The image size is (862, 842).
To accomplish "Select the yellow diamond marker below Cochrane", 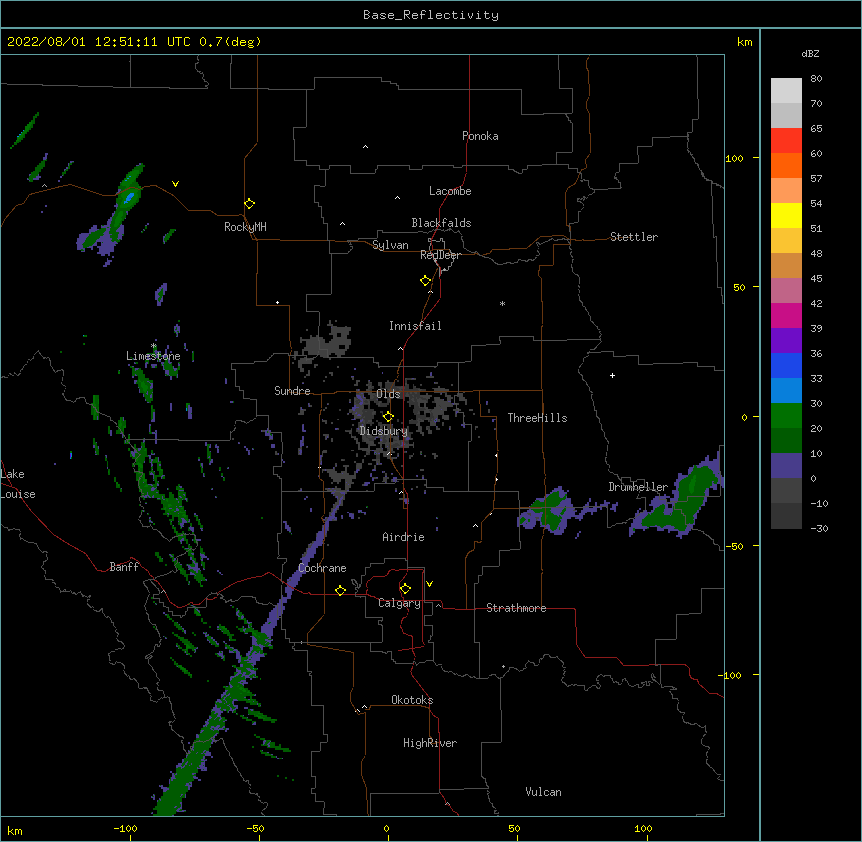I will [x=340, y=590].
